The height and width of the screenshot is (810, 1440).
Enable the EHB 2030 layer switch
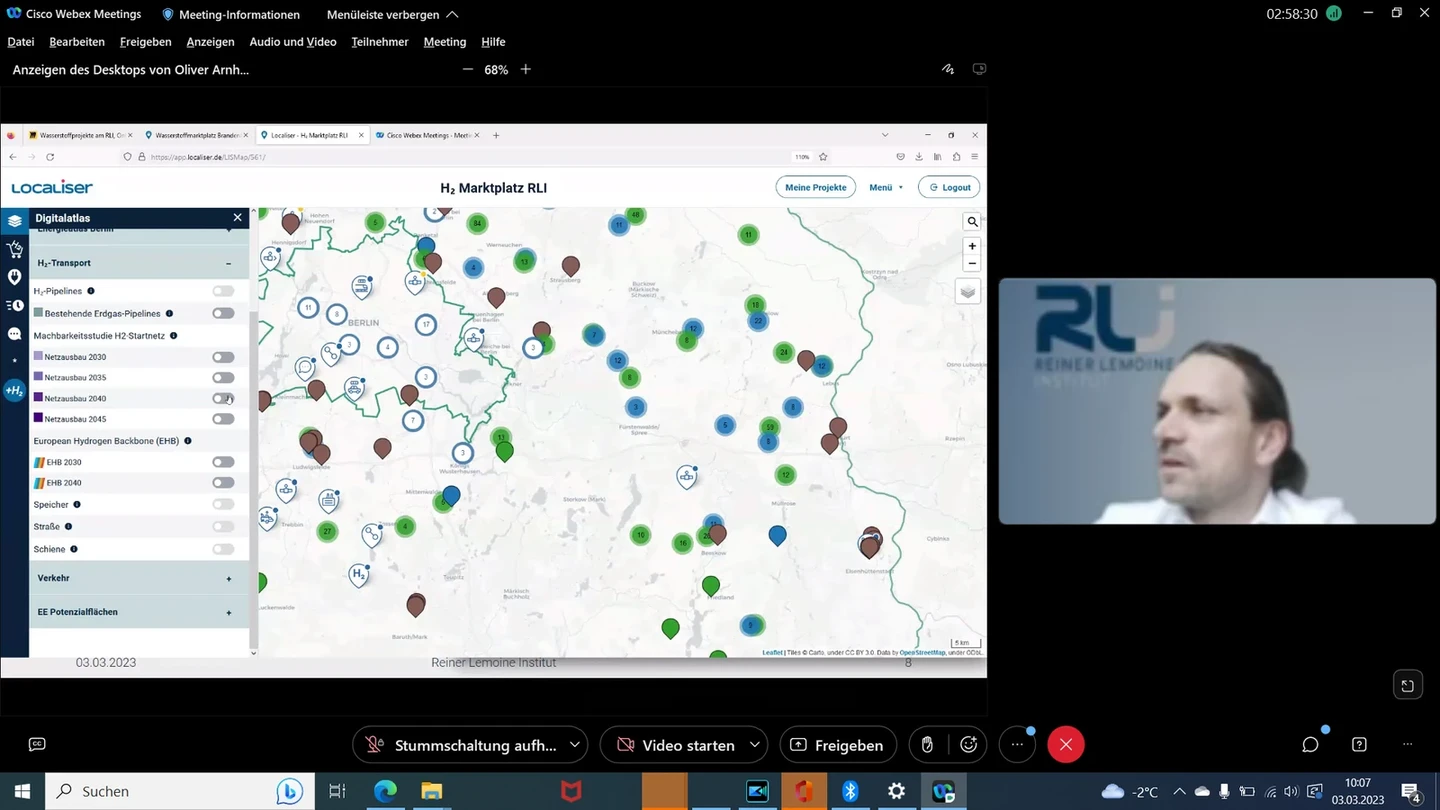point(223,462)
